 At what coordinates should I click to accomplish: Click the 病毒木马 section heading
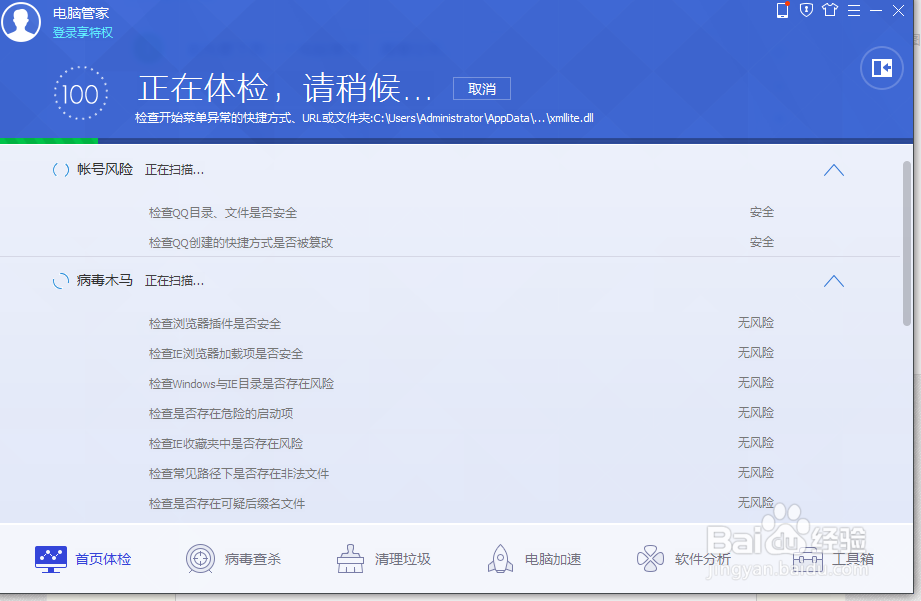(105, 281)
